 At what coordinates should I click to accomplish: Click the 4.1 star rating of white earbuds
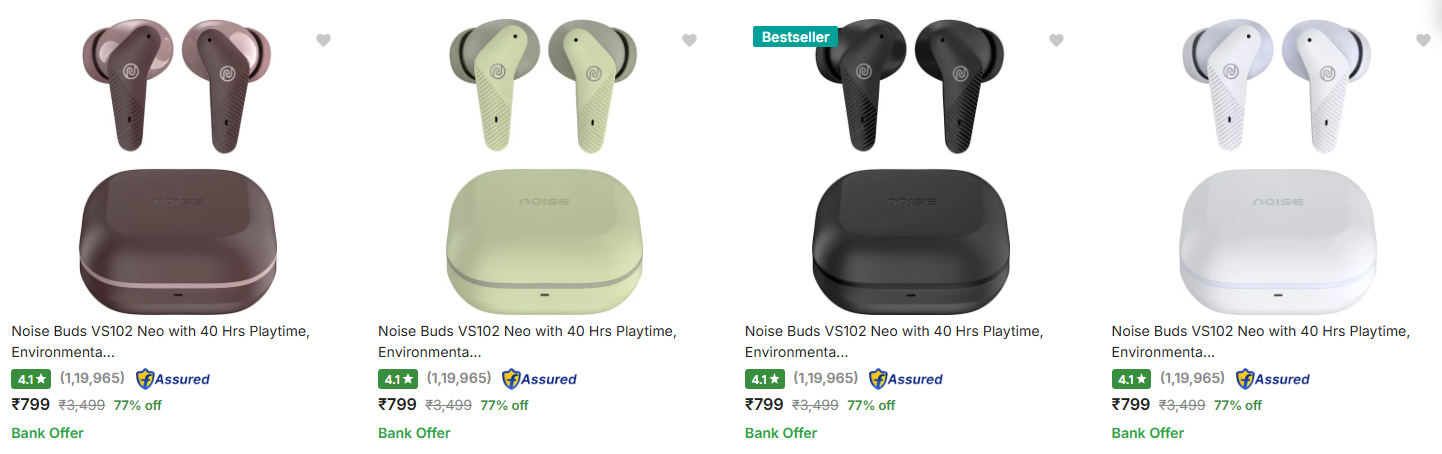click(1131, 379)
